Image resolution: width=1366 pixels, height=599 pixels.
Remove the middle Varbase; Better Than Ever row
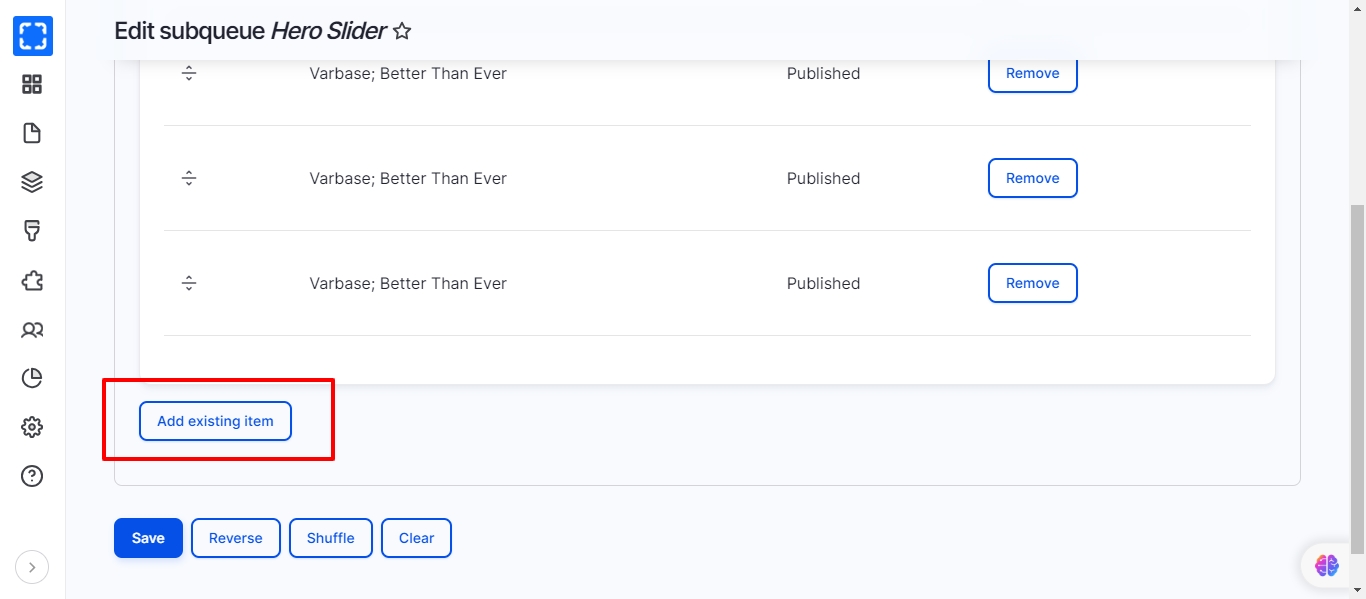click(x=1032, y=178)
